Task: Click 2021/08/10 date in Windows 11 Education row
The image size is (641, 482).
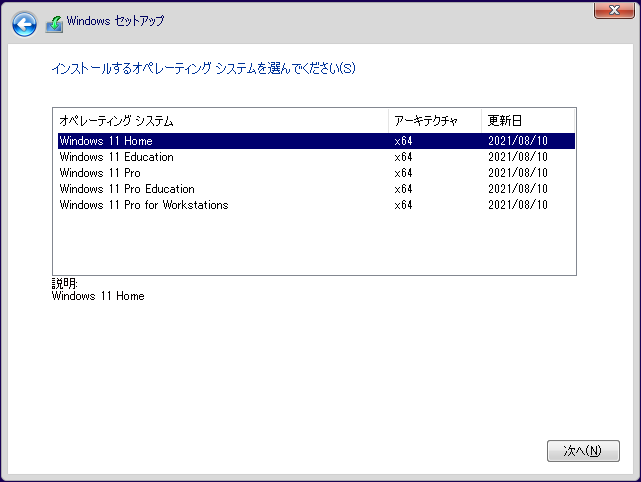Action: click(x=518, y=157)
